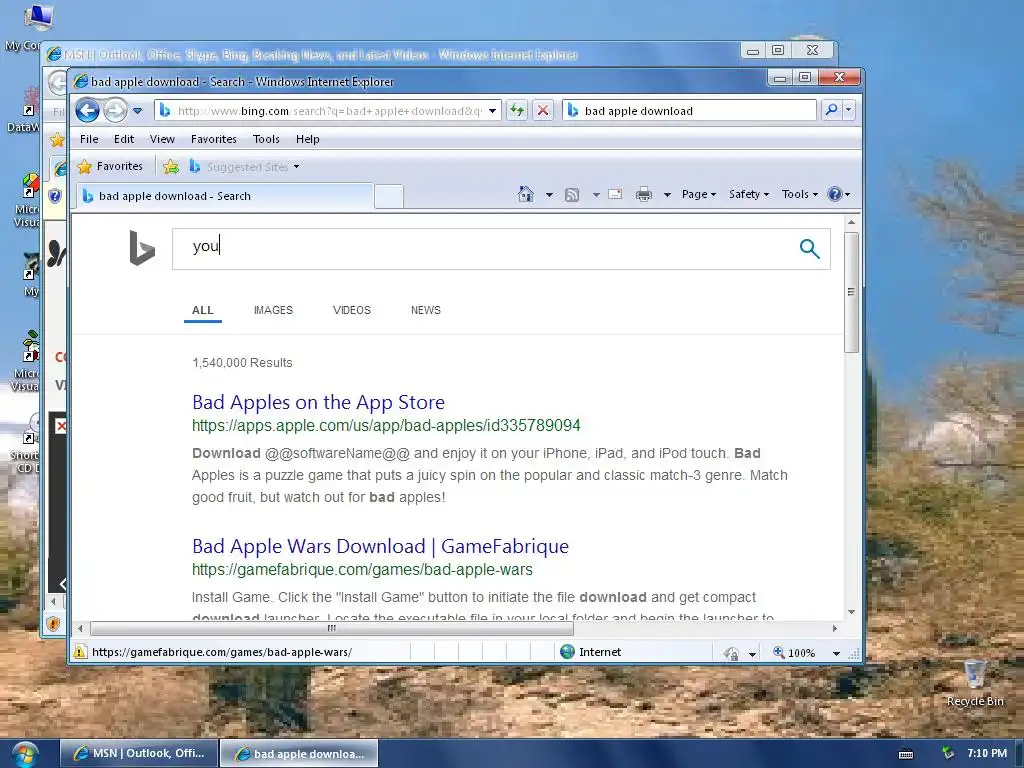Click the magnifier button in IE search box
This screenshot has height=768, width=1024.
[x=831, y=110]
